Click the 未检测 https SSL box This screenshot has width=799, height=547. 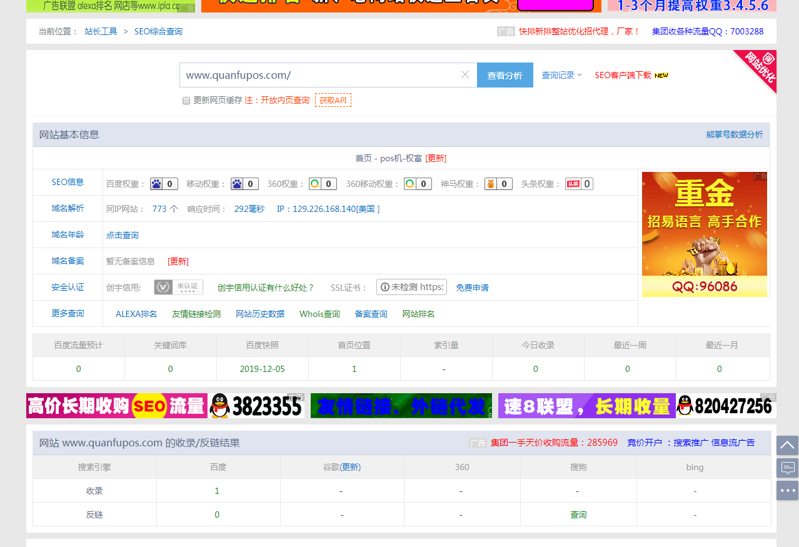pyautogui.click(x=412, y=287)
